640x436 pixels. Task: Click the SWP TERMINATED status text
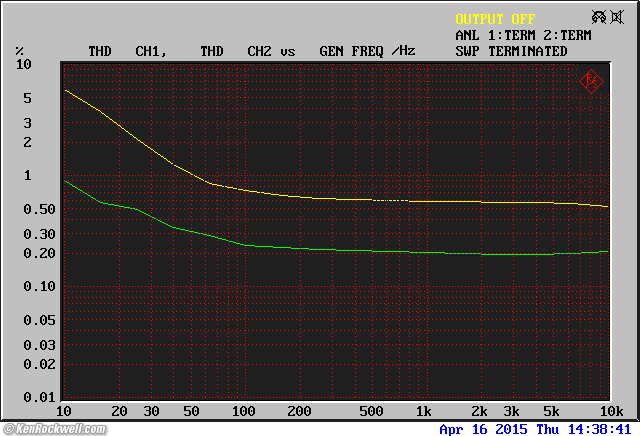[x=511, y=51]
